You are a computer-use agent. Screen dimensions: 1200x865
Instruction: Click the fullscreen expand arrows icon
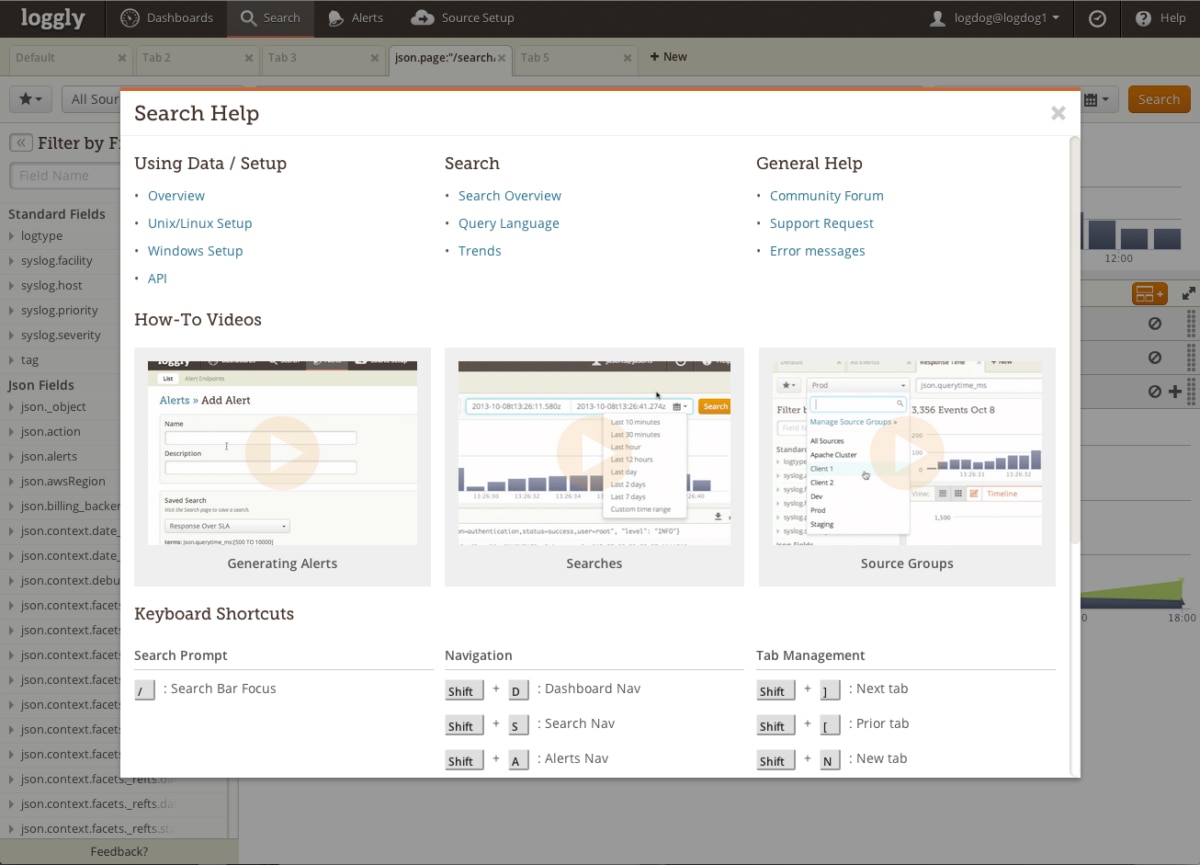1188,293
